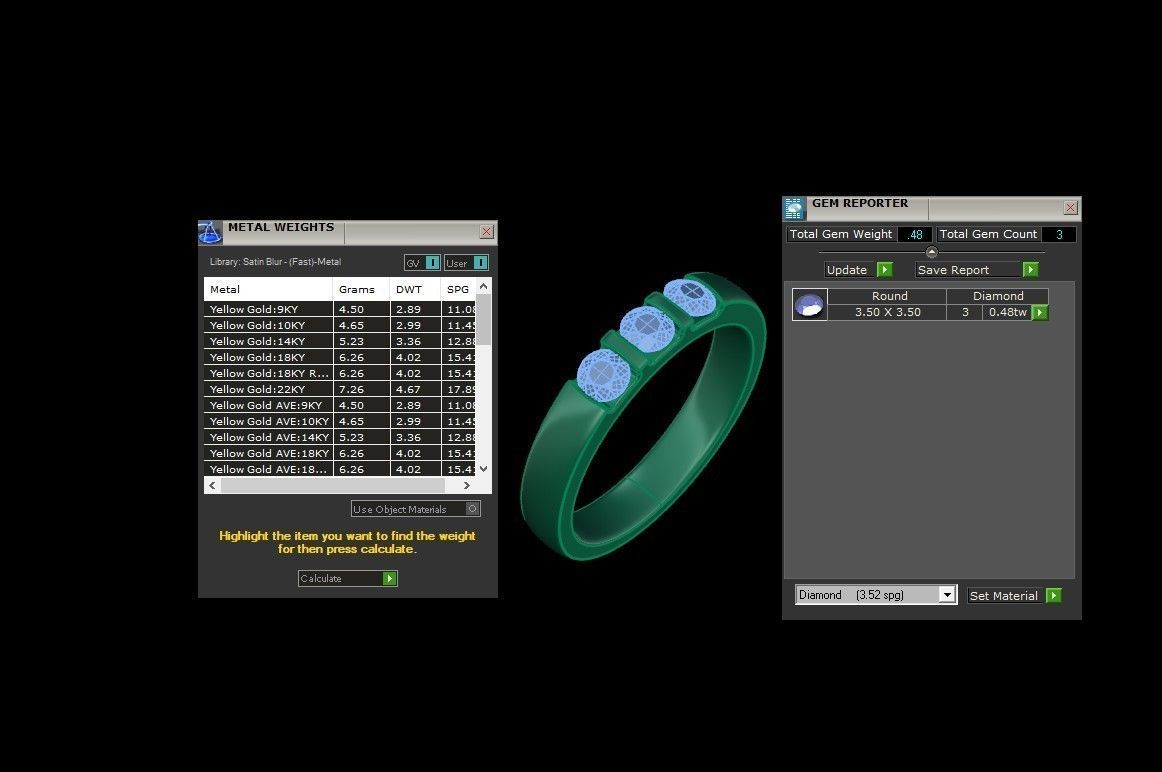Viewport: 1162px width, 772px height.
Task: Click the 0.48tw gem weight cell
Action: pos(1007,313)
